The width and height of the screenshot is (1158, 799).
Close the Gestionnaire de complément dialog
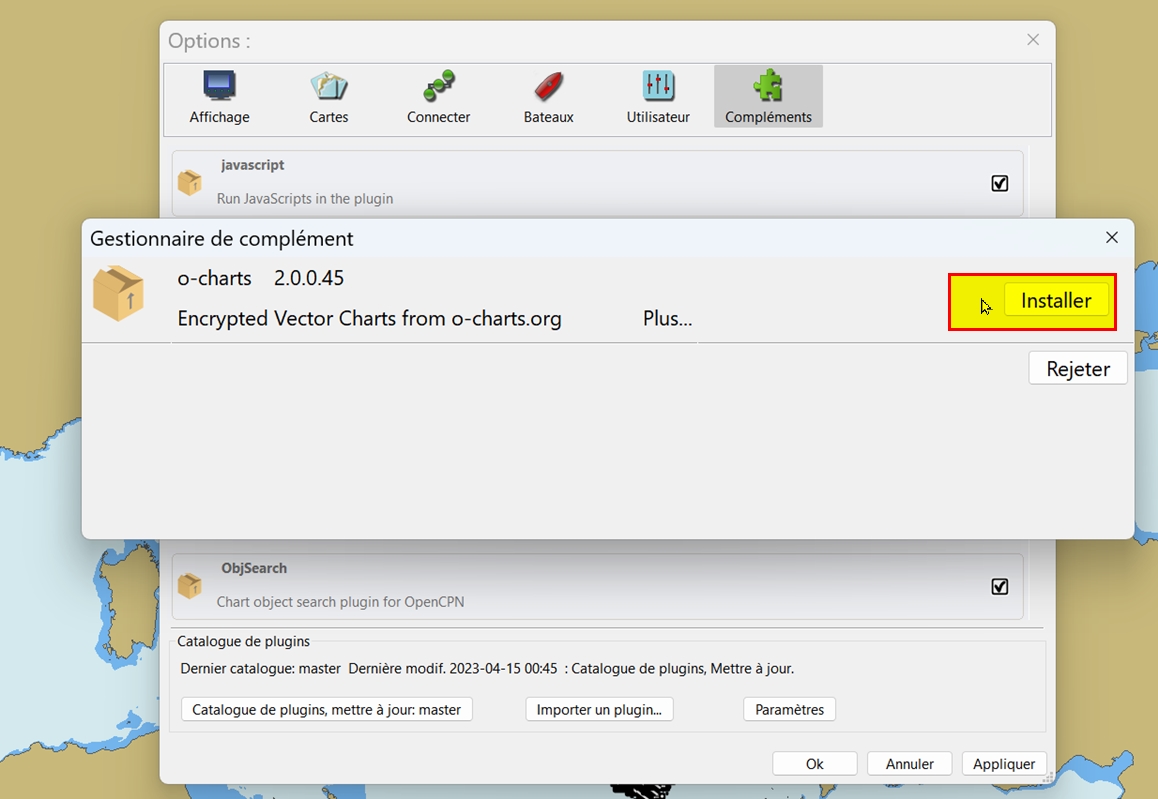click(x=1111, y=238)
